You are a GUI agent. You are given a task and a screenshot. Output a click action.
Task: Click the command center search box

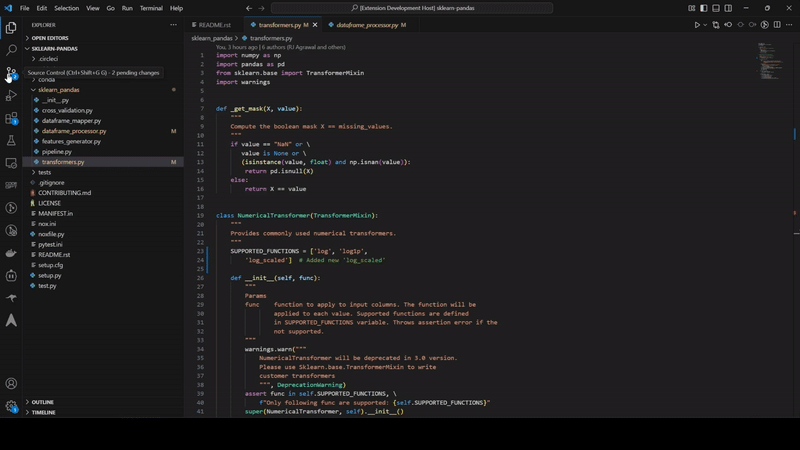(x=412, y=8)
